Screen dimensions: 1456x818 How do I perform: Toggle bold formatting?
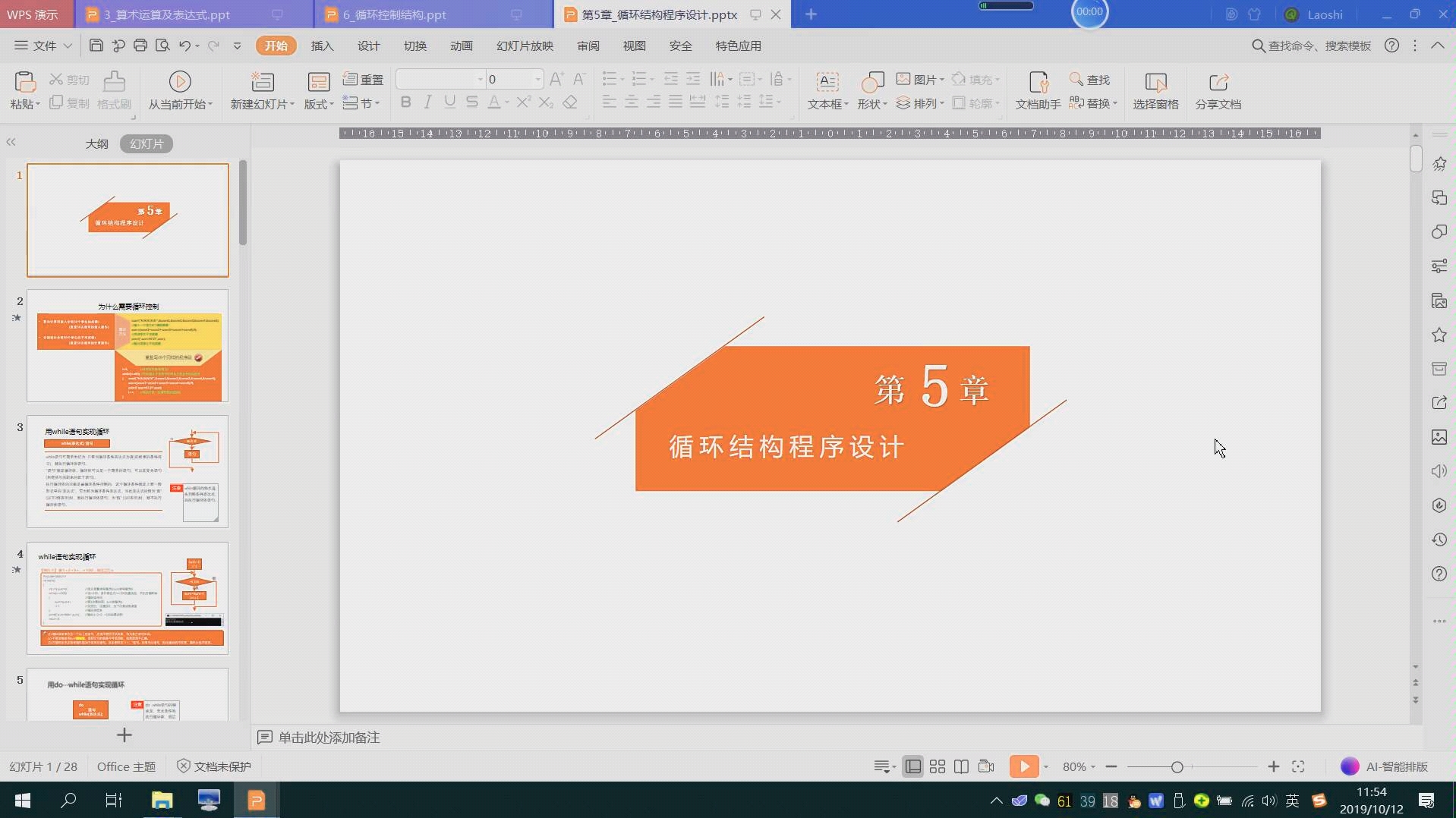(406, 102)
